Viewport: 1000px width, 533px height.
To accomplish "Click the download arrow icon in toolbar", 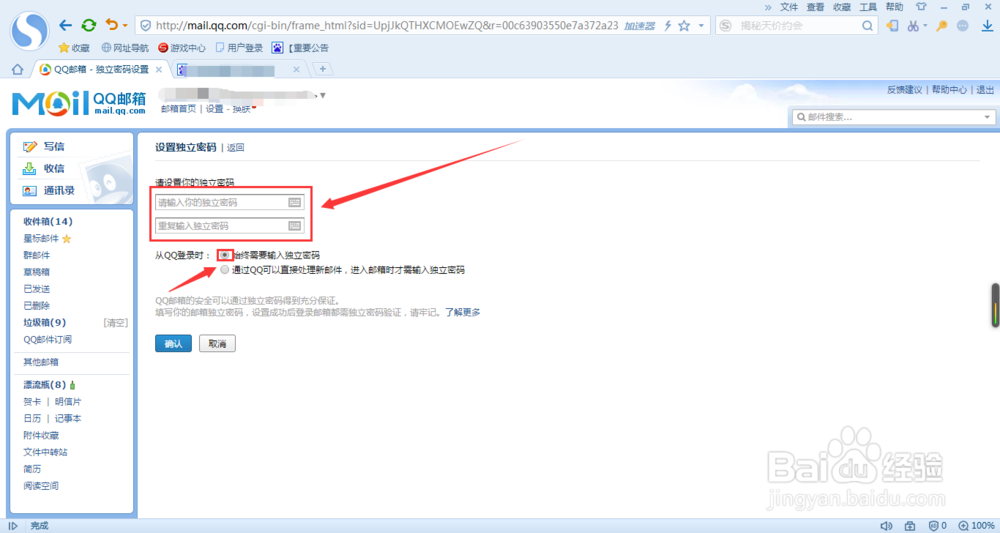I will coord(987,26).
